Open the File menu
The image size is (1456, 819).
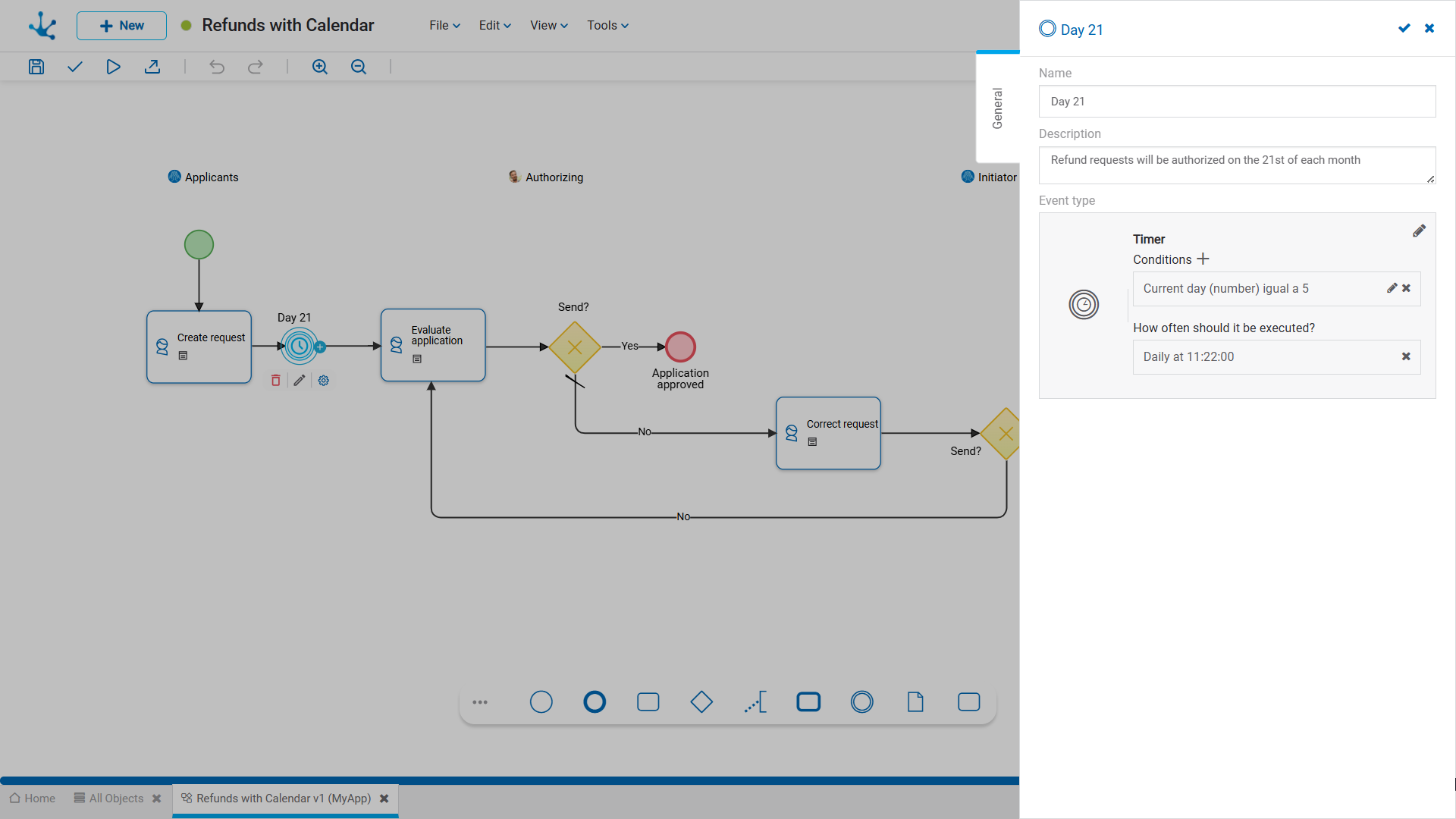coord(444,25)
